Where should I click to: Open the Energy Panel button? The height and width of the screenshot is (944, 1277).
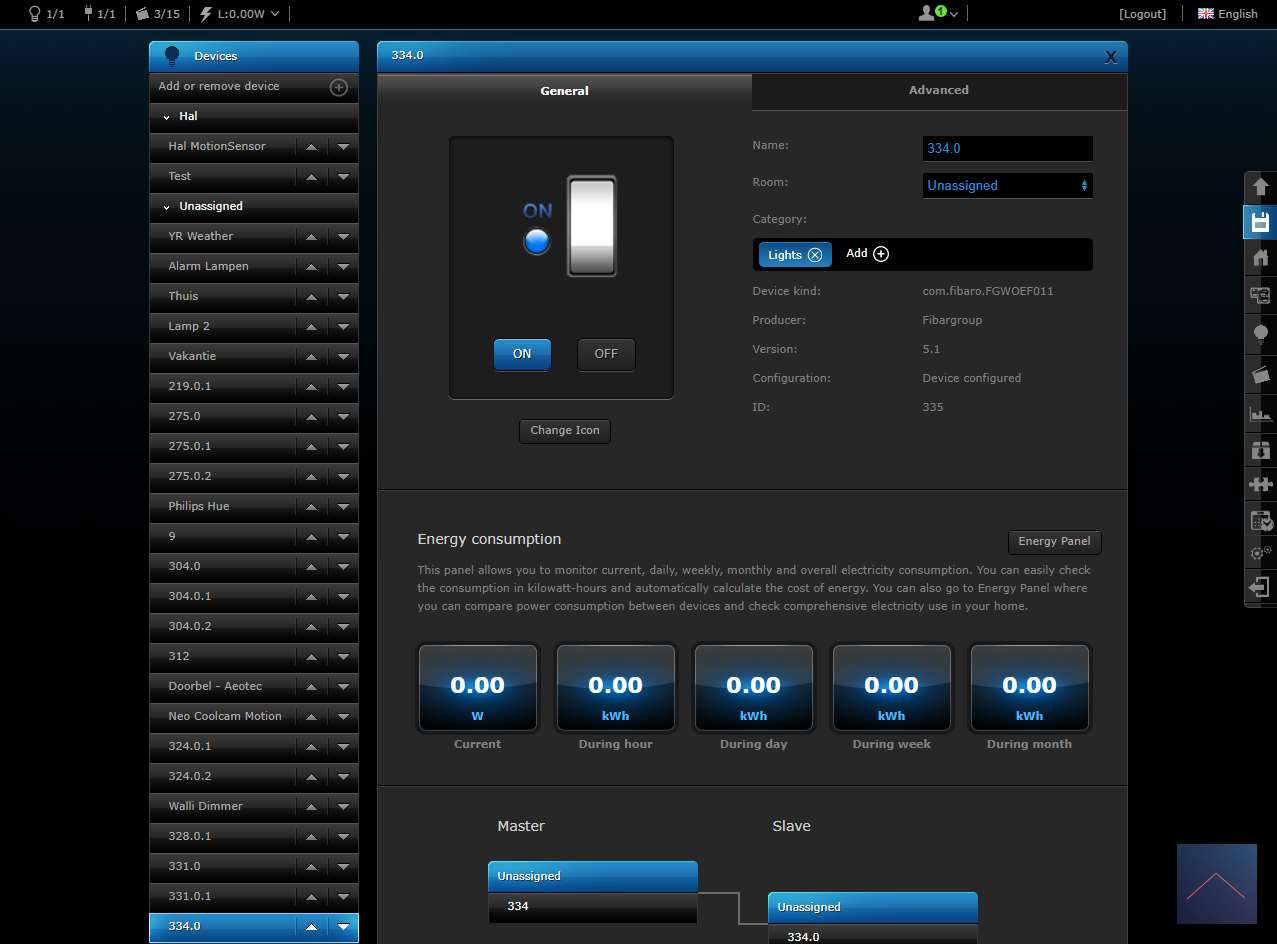(x=1054, y=541)
